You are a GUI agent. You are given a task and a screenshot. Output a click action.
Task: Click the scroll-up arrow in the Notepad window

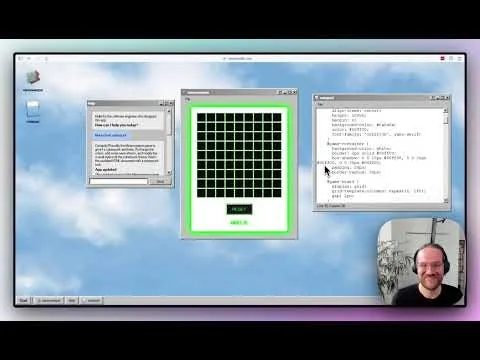446,110
